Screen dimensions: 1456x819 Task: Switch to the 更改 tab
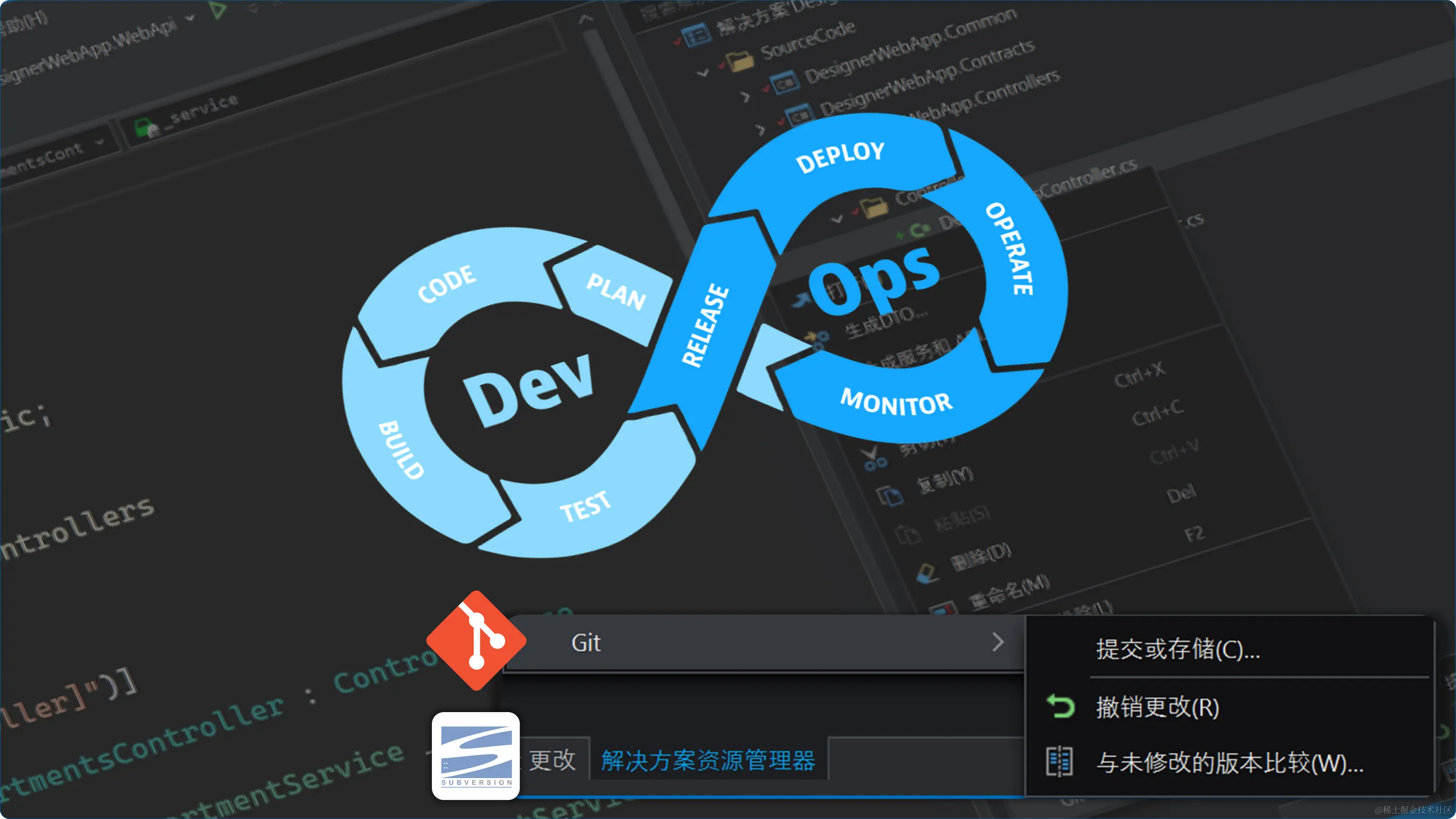click(552, 760)
